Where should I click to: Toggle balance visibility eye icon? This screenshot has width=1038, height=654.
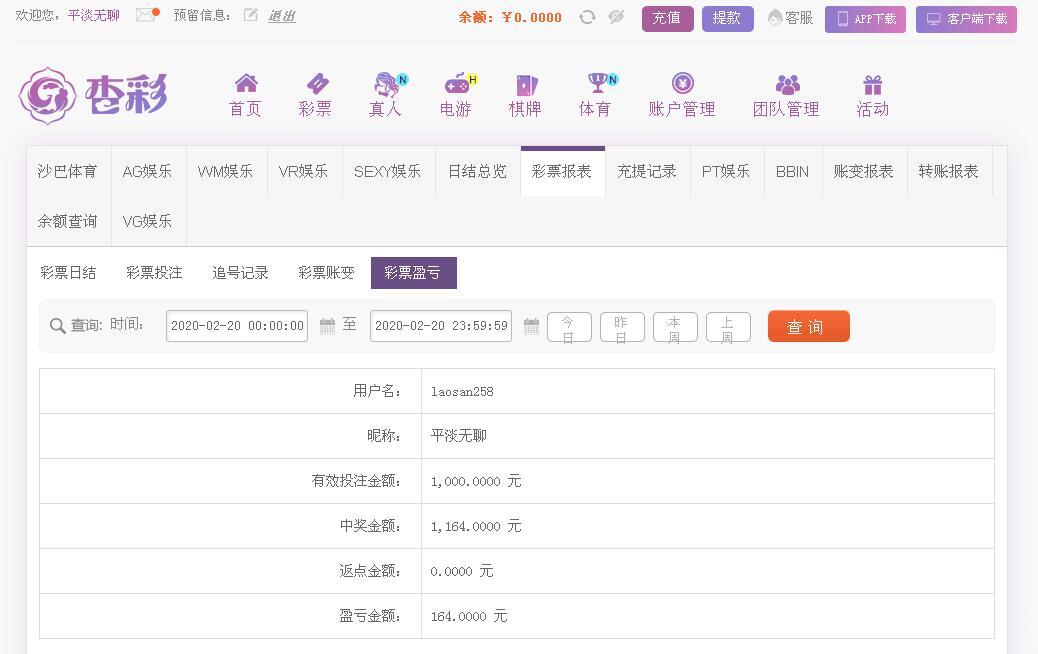[616, 17]
